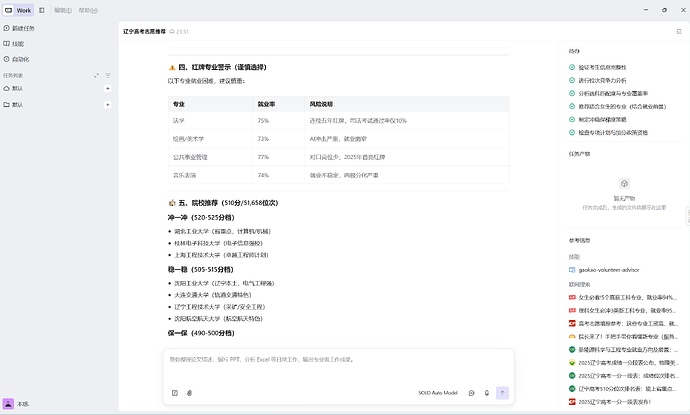This screenshot has height=415, width=690.
Task: Click the edit/attach note icon in composer
Action: click(x=175, y=393)
